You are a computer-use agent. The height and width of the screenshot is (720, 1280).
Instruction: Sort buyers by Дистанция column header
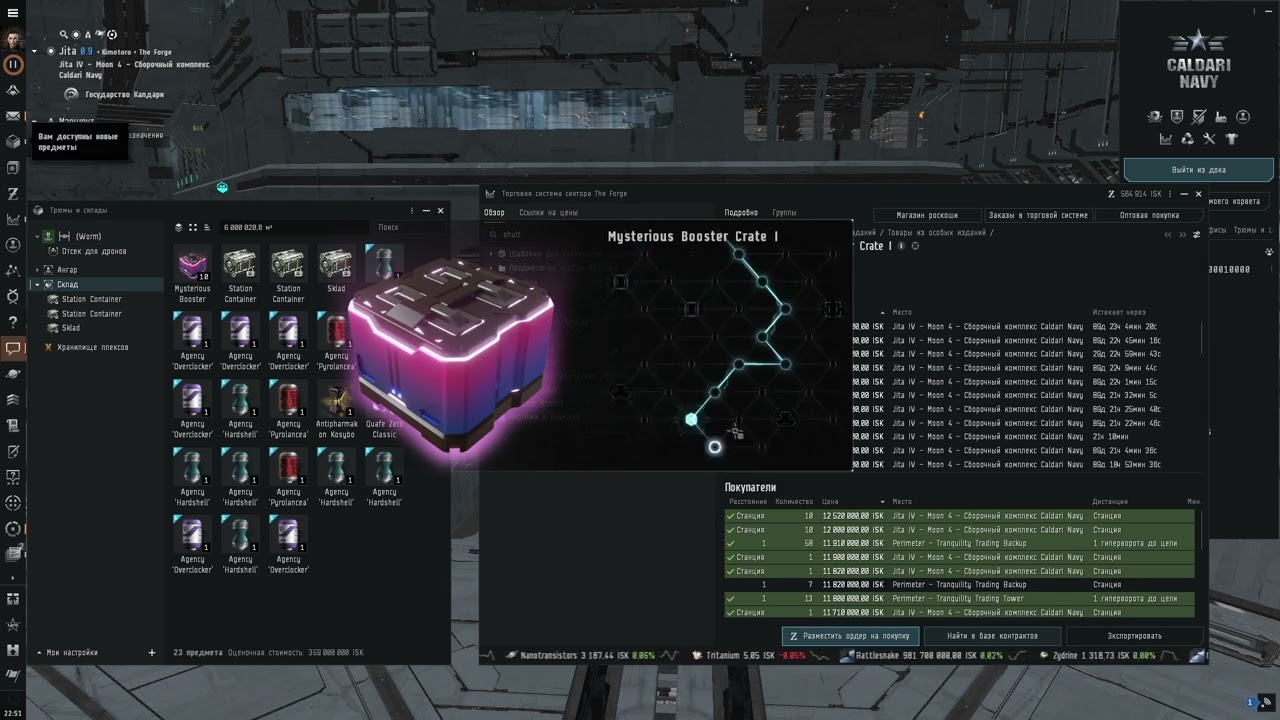pos(1110,502)
